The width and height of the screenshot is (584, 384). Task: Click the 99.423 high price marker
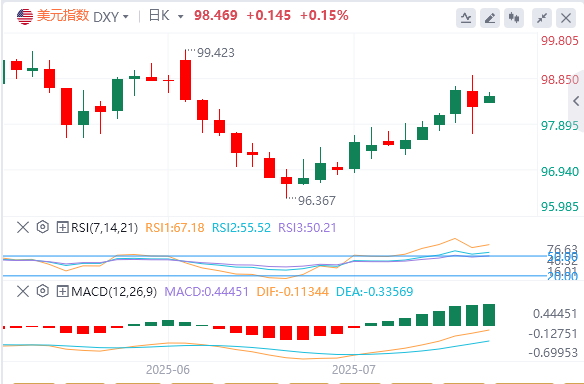[x=216, y=53]
